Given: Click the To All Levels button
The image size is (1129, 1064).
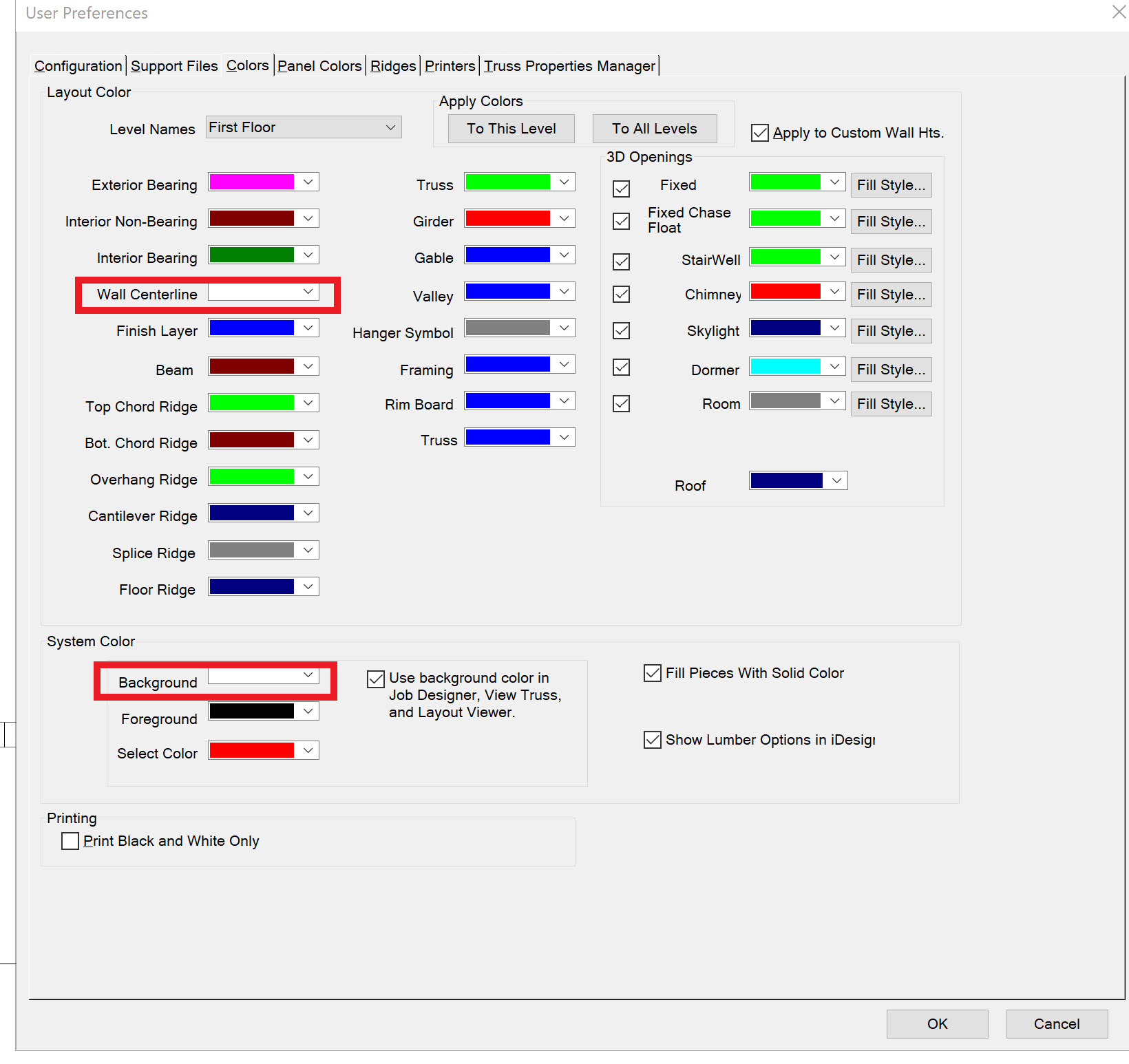Looking at the screenshot, I should tap(654, 129).
